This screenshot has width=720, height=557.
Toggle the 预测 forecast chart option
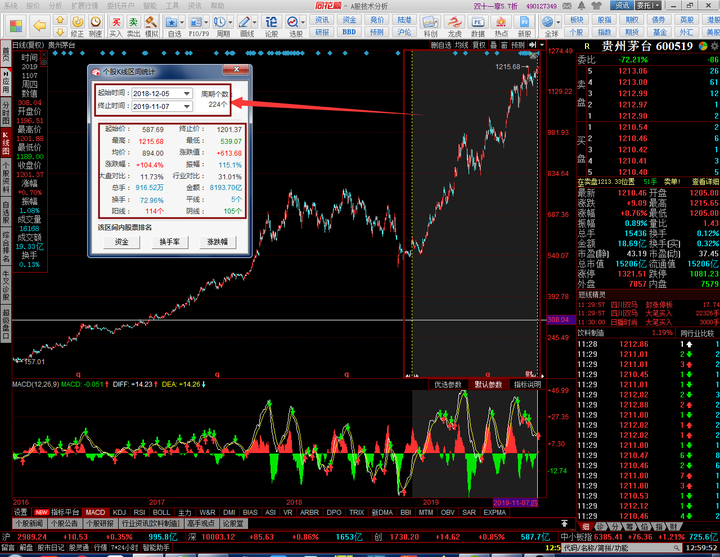518,45
